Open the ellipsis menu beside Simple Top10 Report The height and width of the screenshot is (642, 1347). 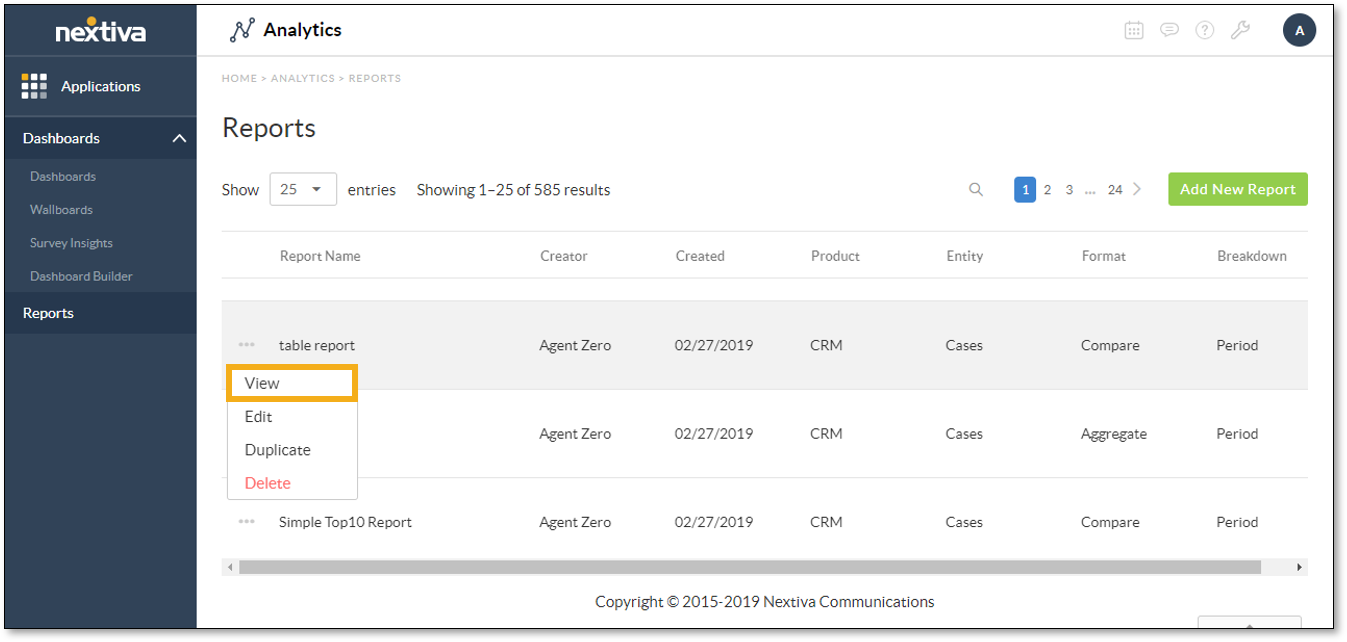pos(246,521)
